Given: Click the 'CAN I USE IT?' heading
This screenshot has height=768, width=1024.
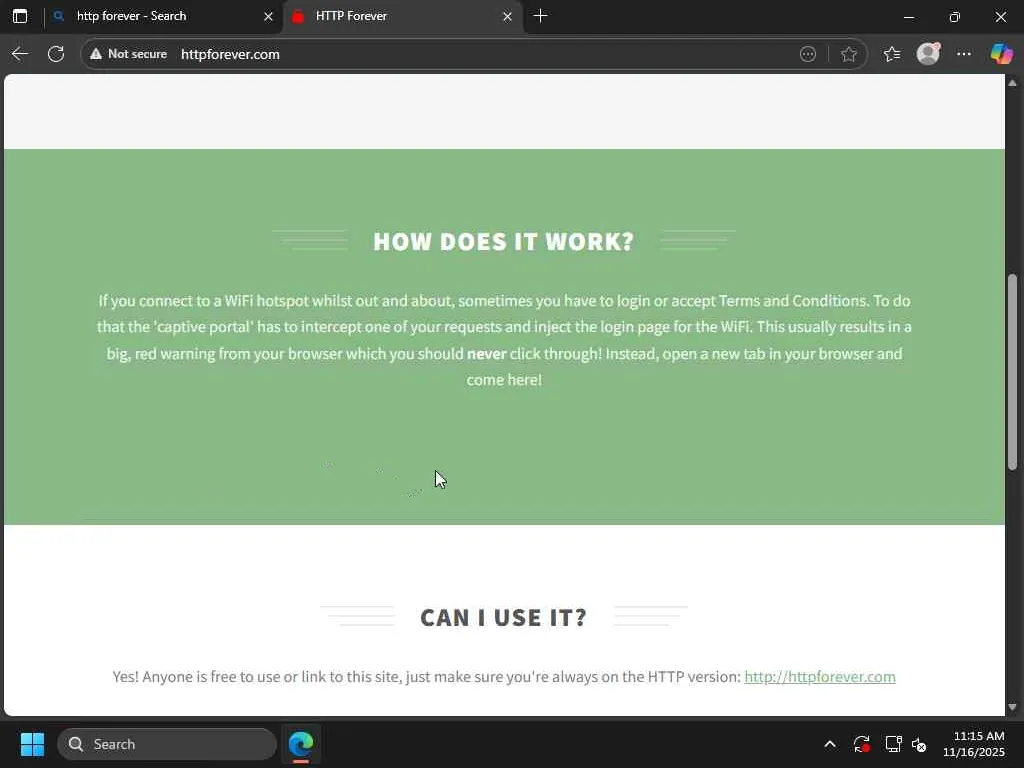Looking at the screenshot, I should (504, 617).
